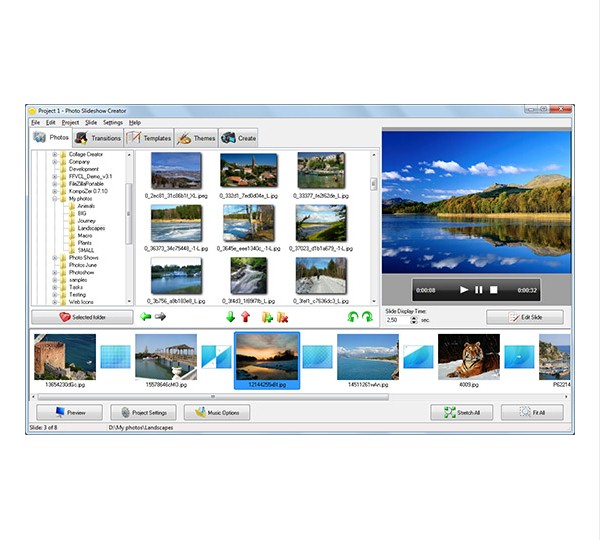
Task: Stop the slideshow preview playback
Action: click(493, 290)
